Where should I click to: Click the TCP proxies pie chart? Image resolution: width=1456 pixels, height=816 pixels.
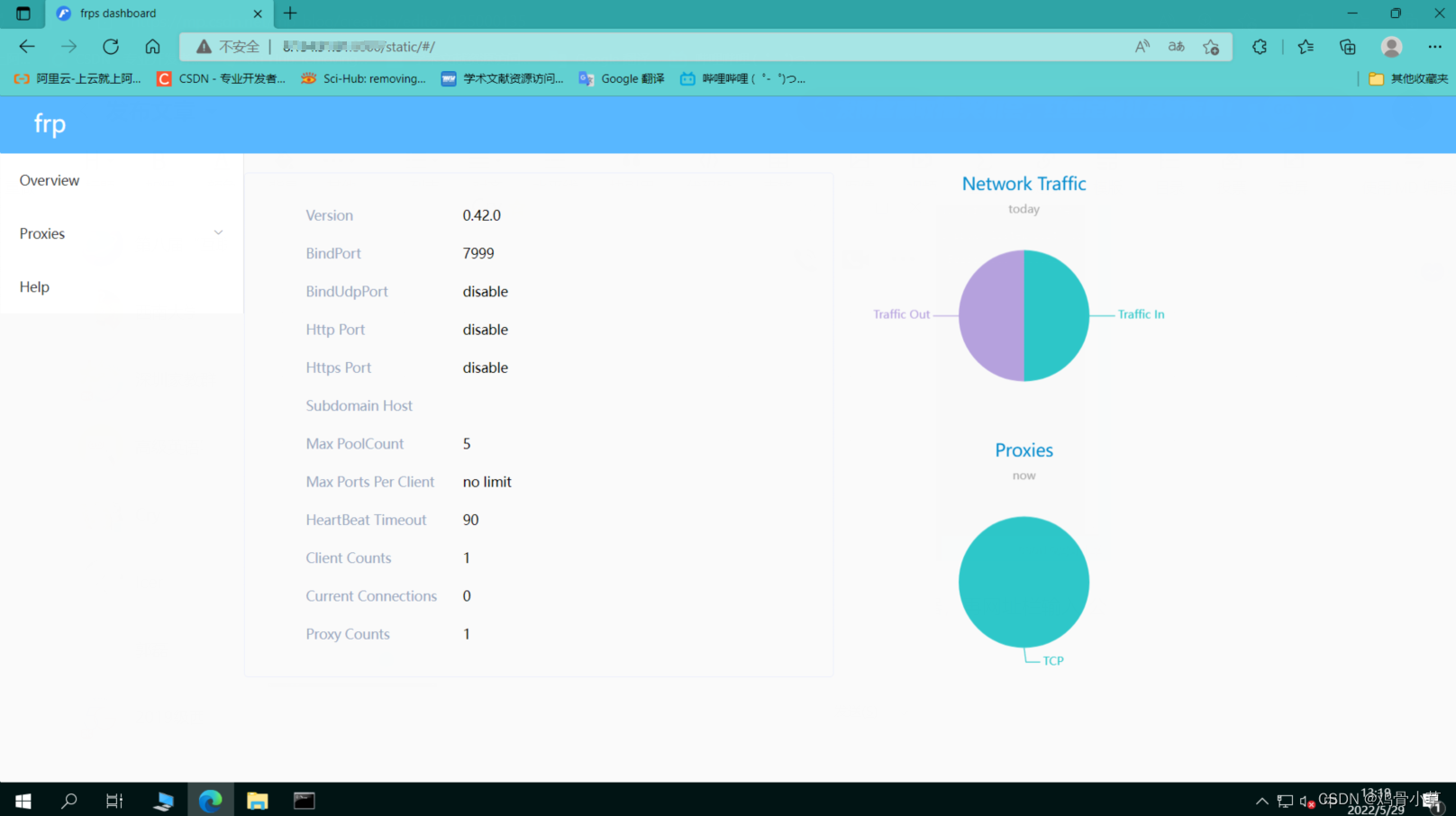click(1024, 582)
